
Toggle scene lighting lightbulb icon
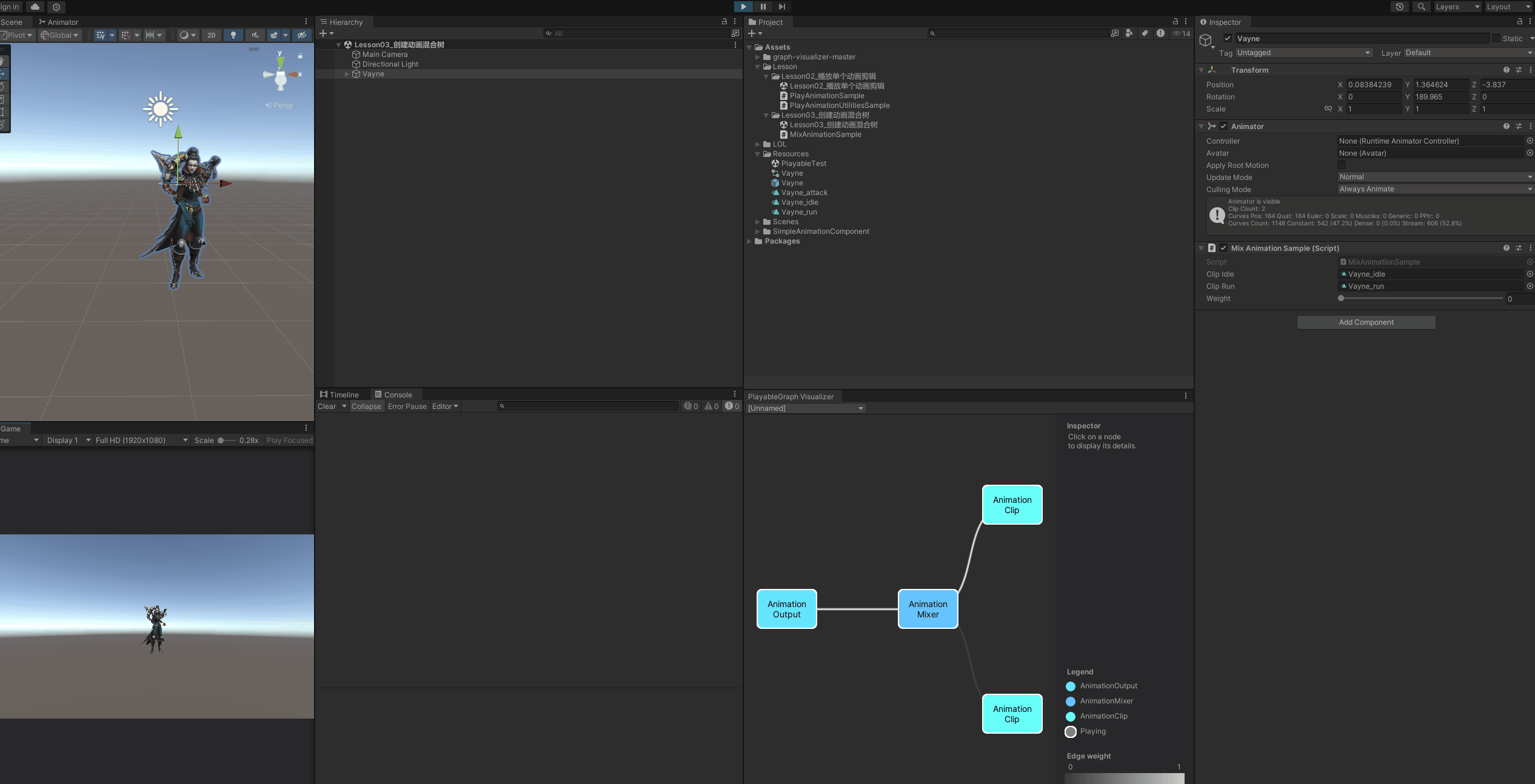point(233,35)
